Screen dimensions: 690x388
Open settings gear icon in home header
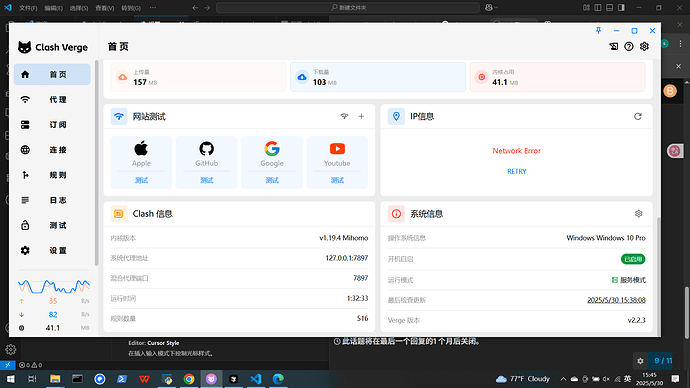[x=644, y=46]
